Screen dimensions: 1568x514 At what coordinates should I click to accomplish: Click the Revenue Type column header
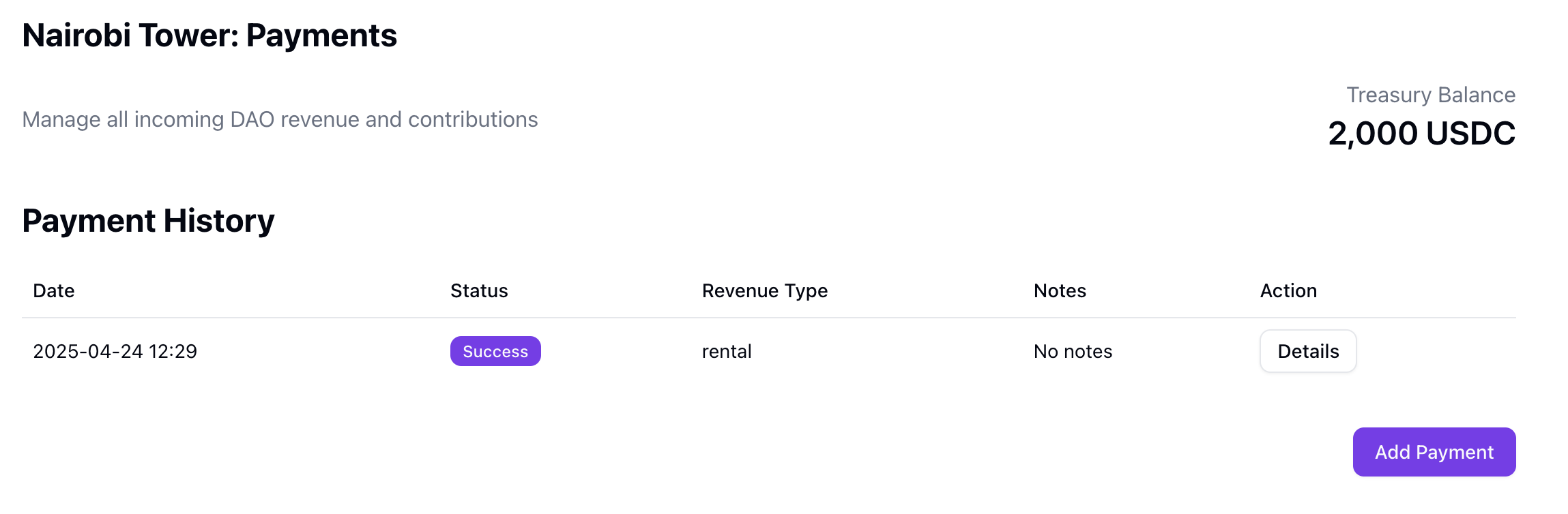(764, 291)
